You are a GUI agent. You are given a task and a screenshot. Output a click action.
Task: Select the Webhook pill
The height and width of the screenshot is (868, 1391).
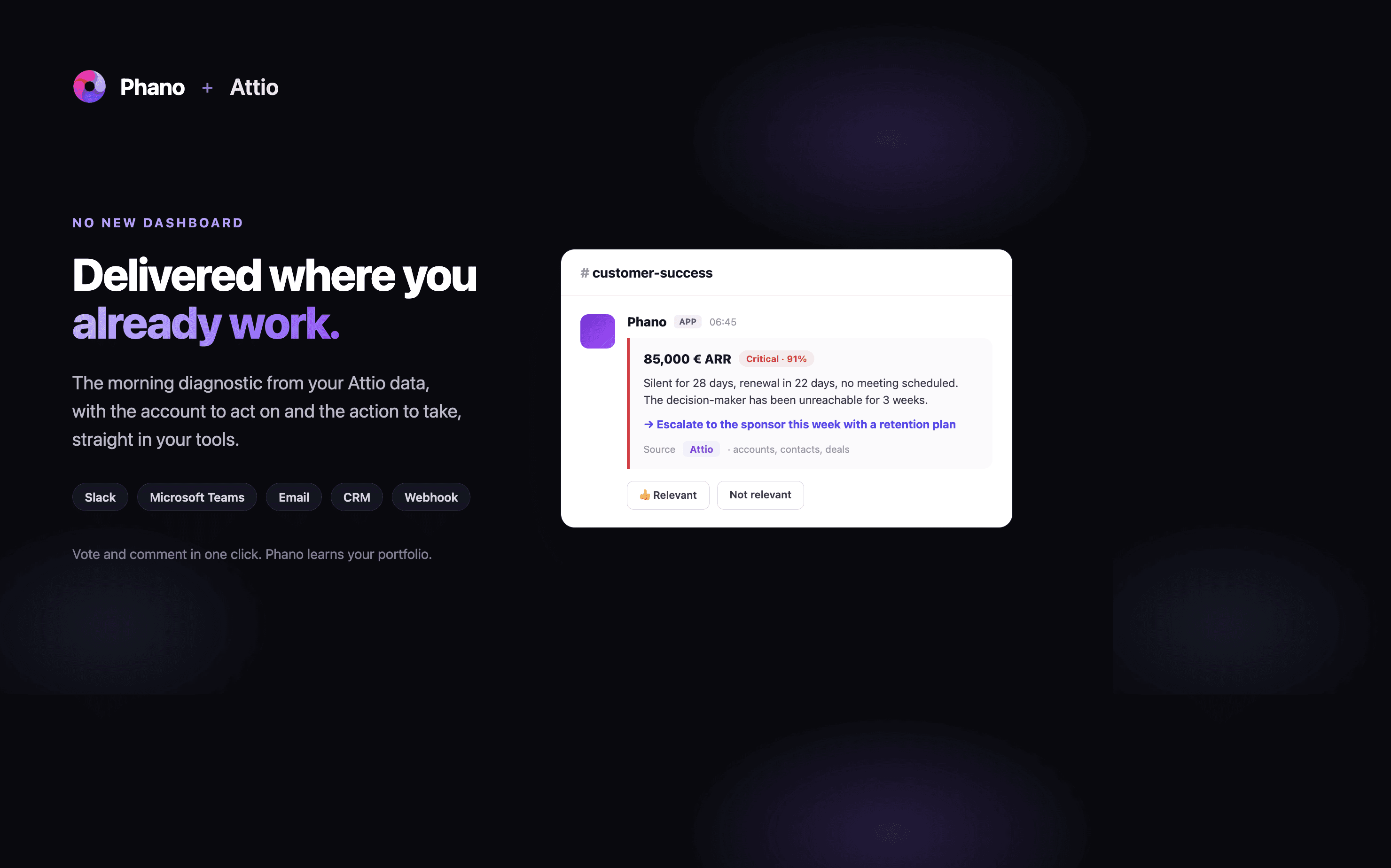pos(431,497)
